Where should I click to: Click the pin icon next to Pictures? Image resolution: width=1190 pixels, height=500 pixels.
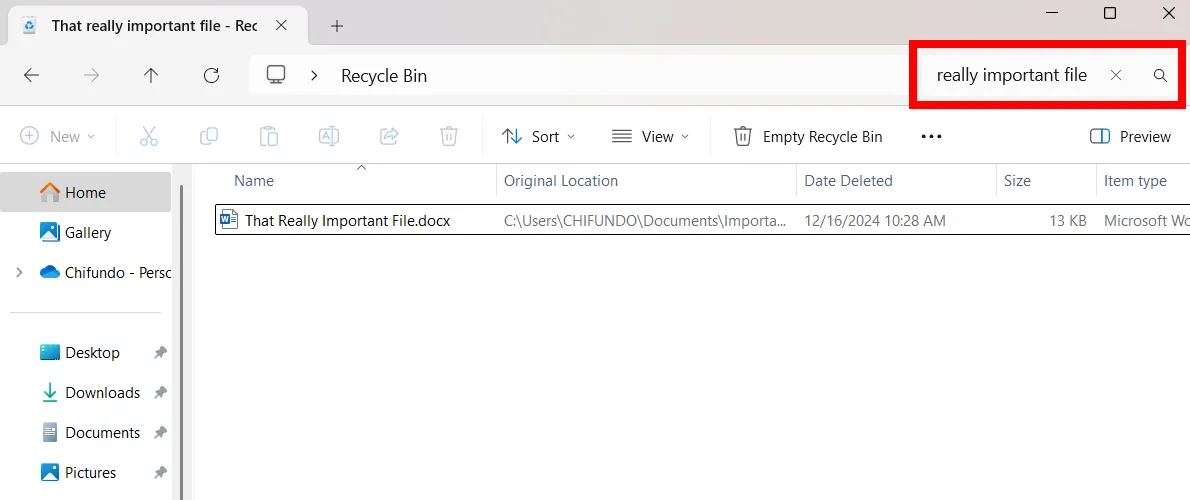(x=160, y=473)
